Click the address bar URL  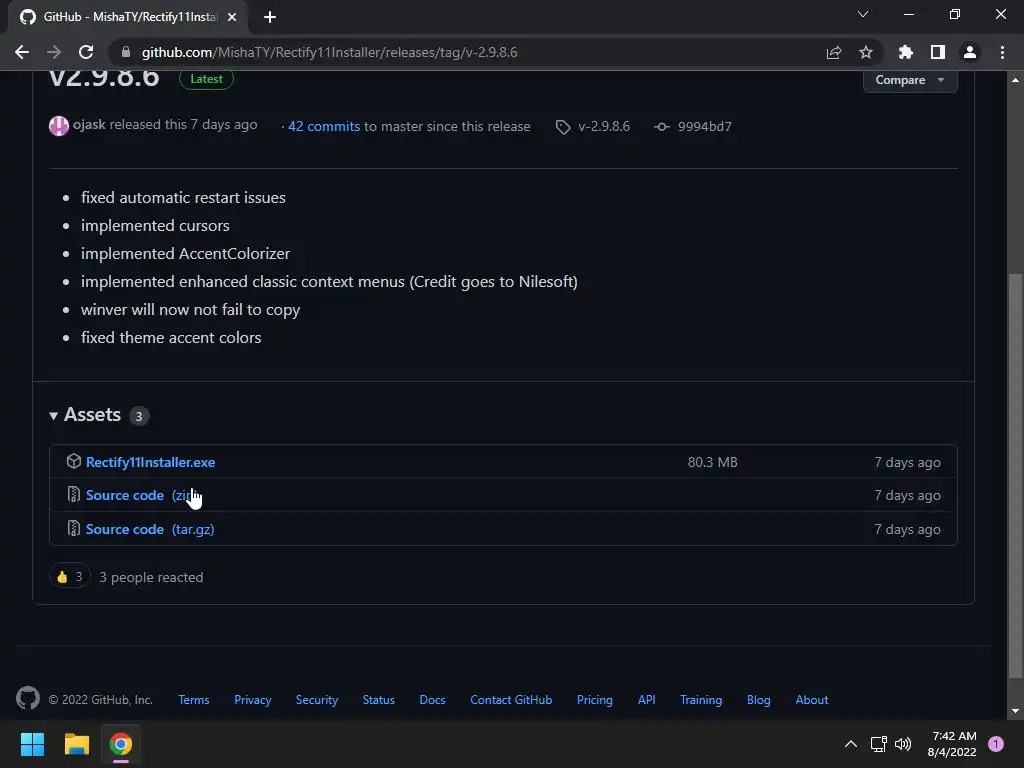click(329, 52)
